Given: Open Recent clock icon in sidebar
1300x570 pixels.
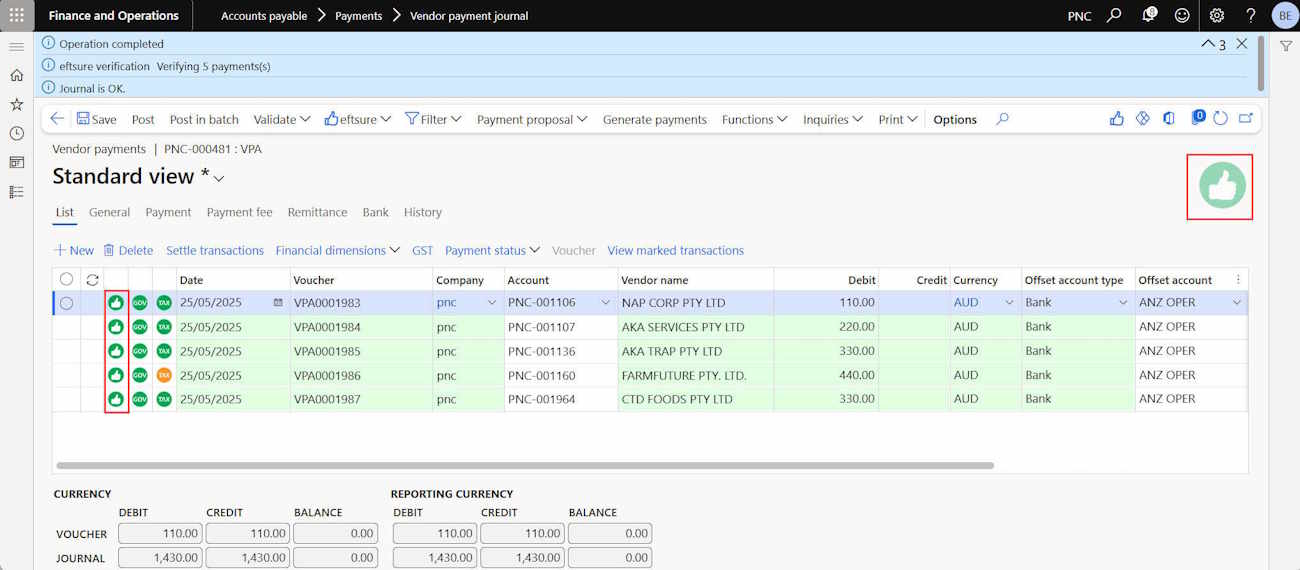Looking at the screenshot, I should (16, 133).
